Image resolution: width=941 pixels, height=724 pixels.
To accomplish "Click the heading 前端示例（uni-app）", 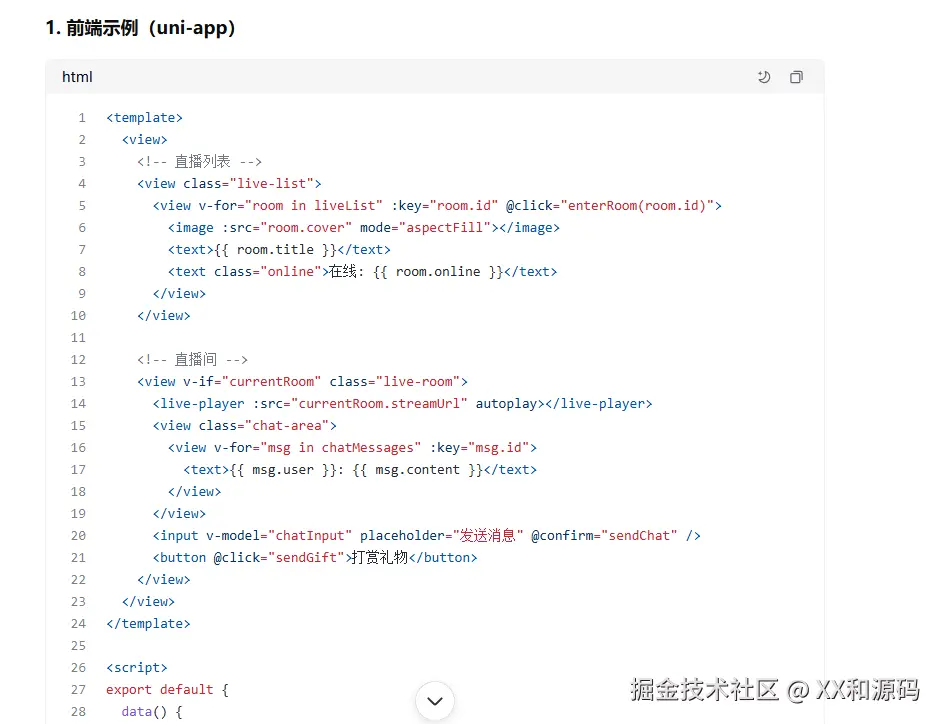I will [141, 28].
